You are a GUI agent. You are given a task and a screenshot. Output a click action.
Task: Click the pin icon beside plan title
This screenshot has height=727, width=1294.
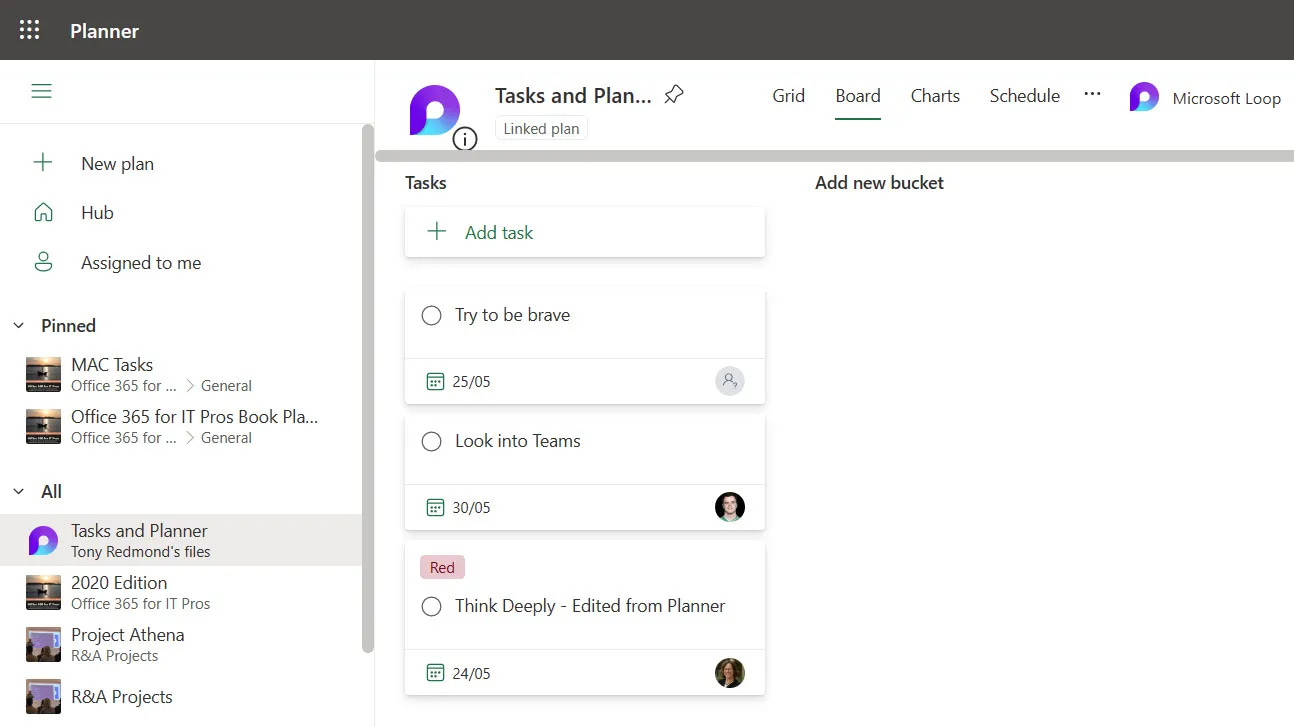[674, 95]
